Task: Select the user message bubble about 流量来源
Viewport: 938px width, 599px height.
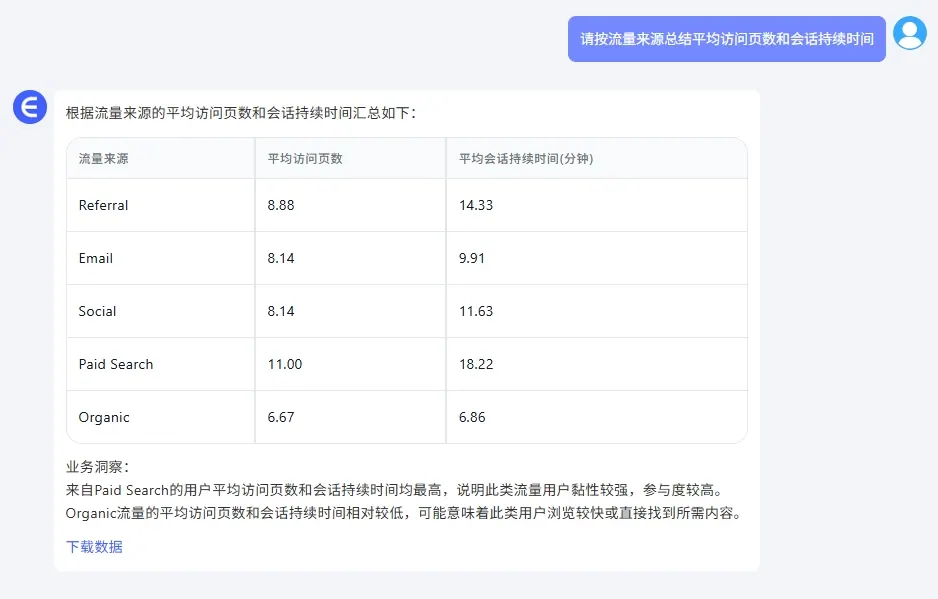Action: tap(726, 39)
